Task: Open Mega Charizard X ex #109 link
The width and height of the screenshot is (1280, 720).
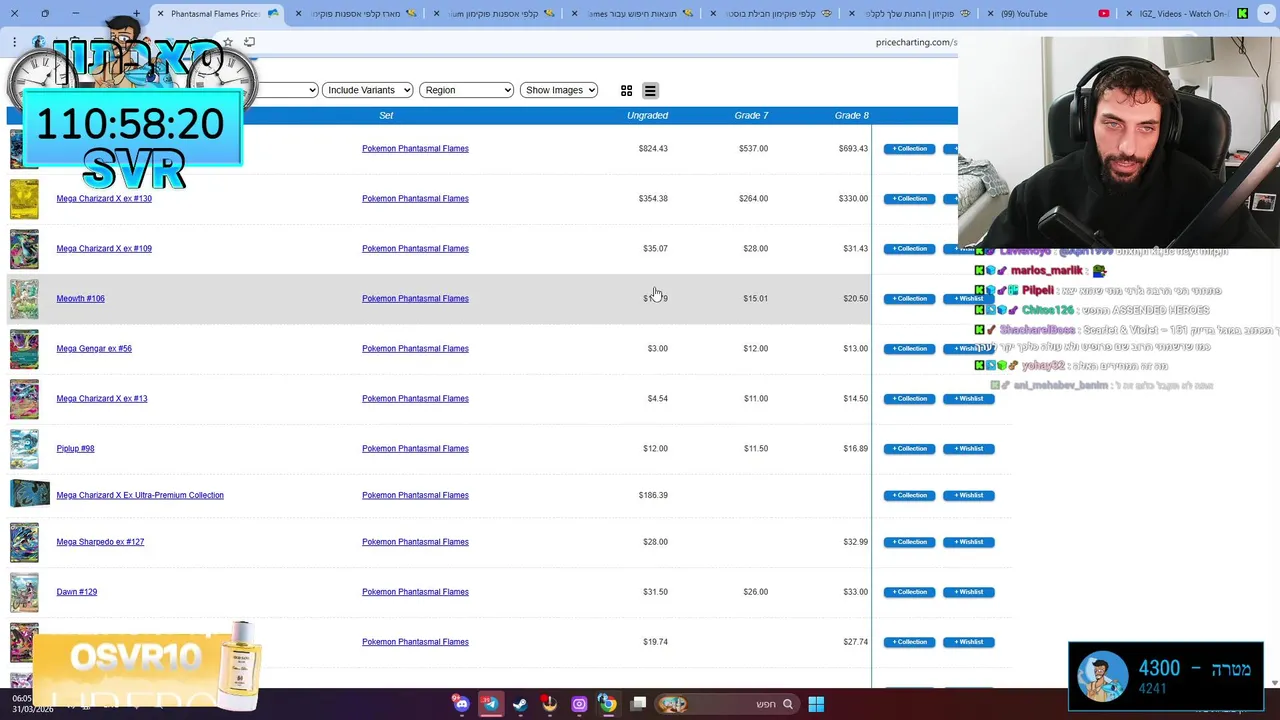Action: [104, 249]
